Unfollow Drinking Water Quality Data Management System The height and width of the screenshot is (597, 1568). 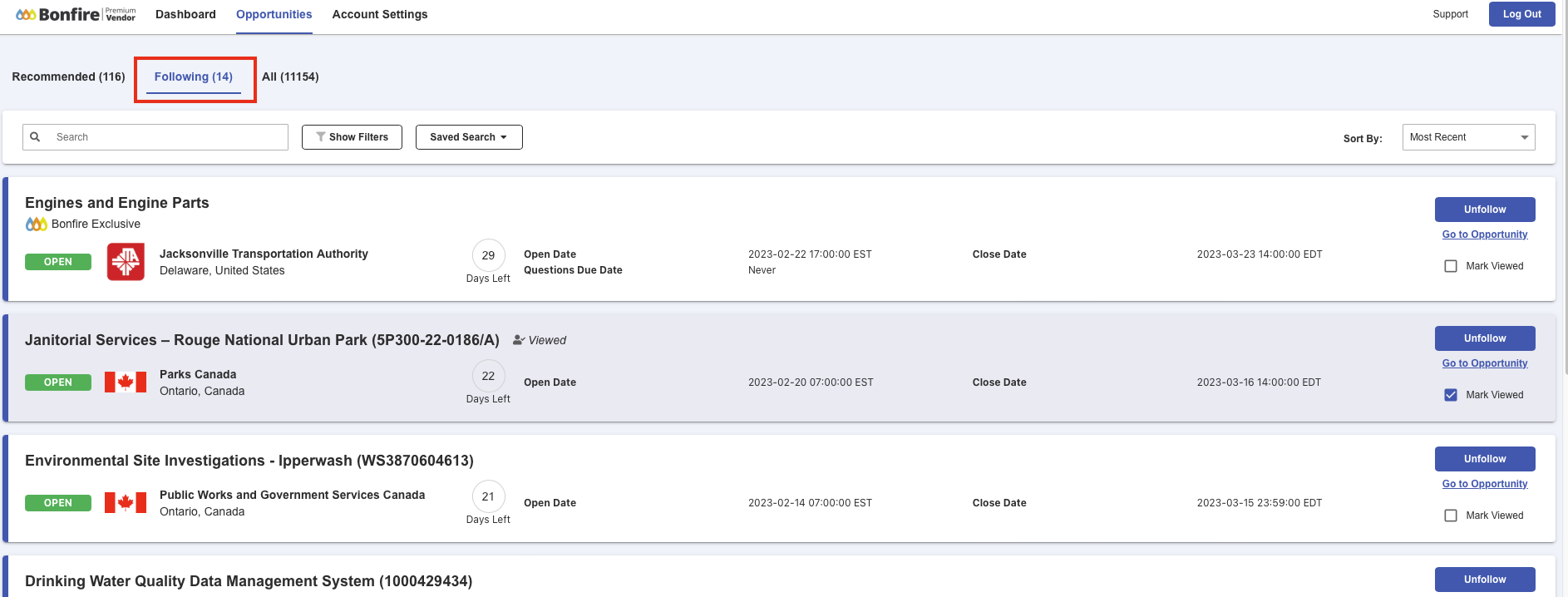(x=1485, y=580)
